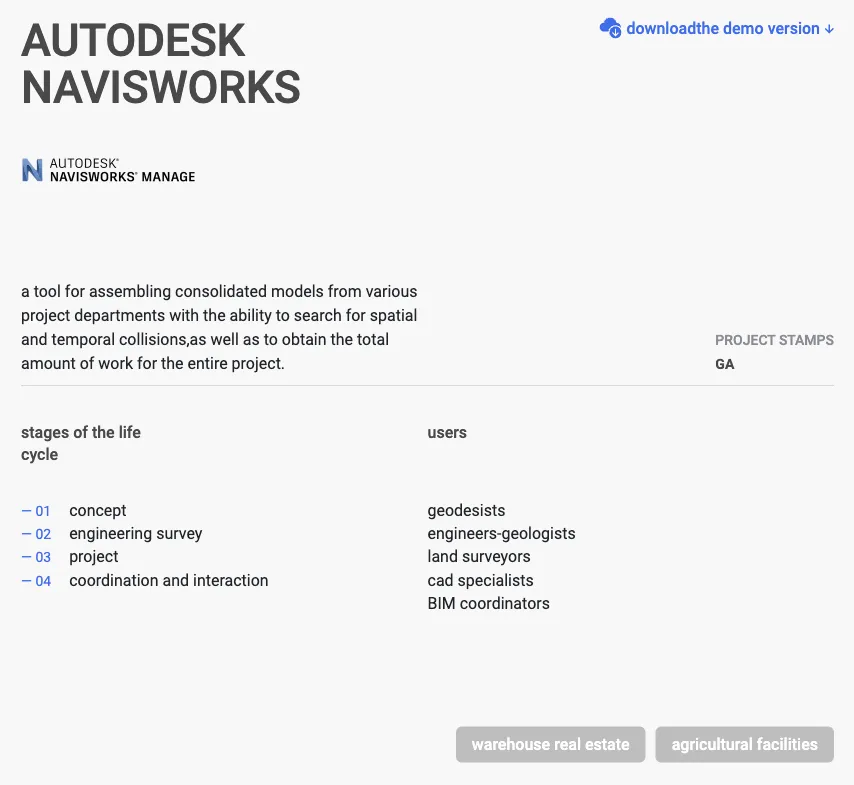
Task: Click the "engineers-geologists" user entry
Action: tap(501, 534)
